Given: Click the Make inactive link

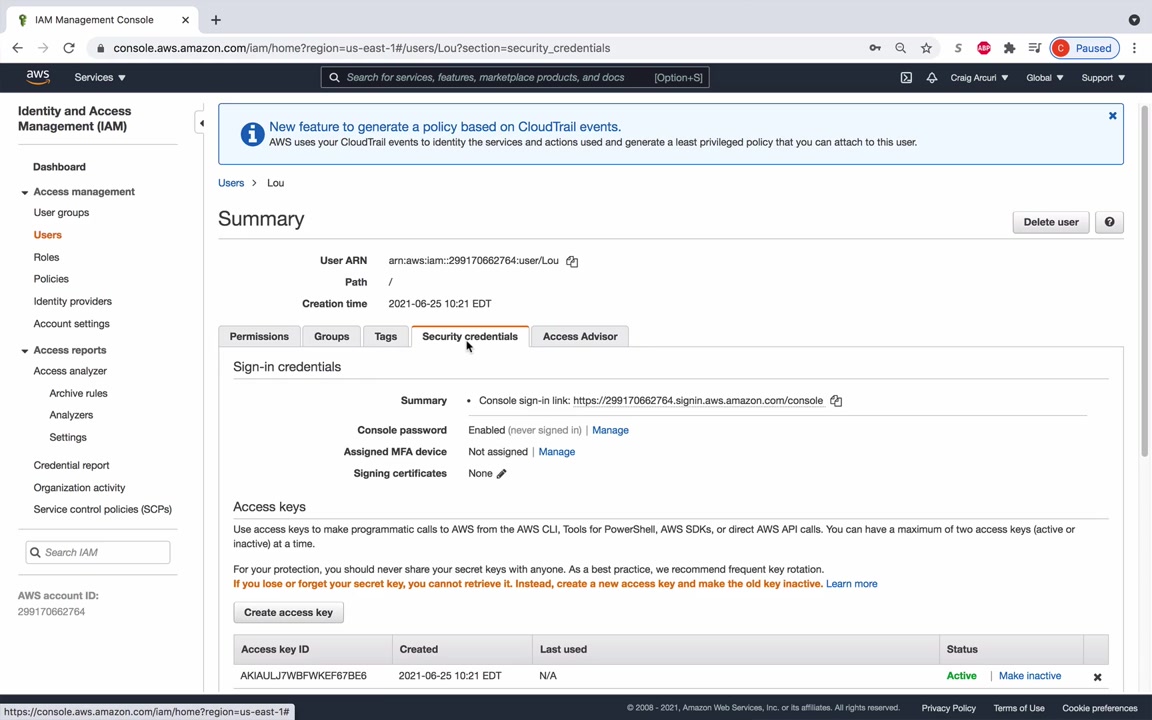Looking at the screenshot, I should point(1029,676).
